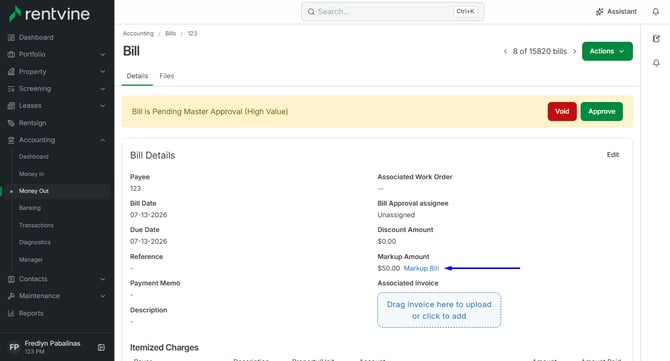Click the Screening sidebar icon
670x361 pixels.
click(12, 89)
